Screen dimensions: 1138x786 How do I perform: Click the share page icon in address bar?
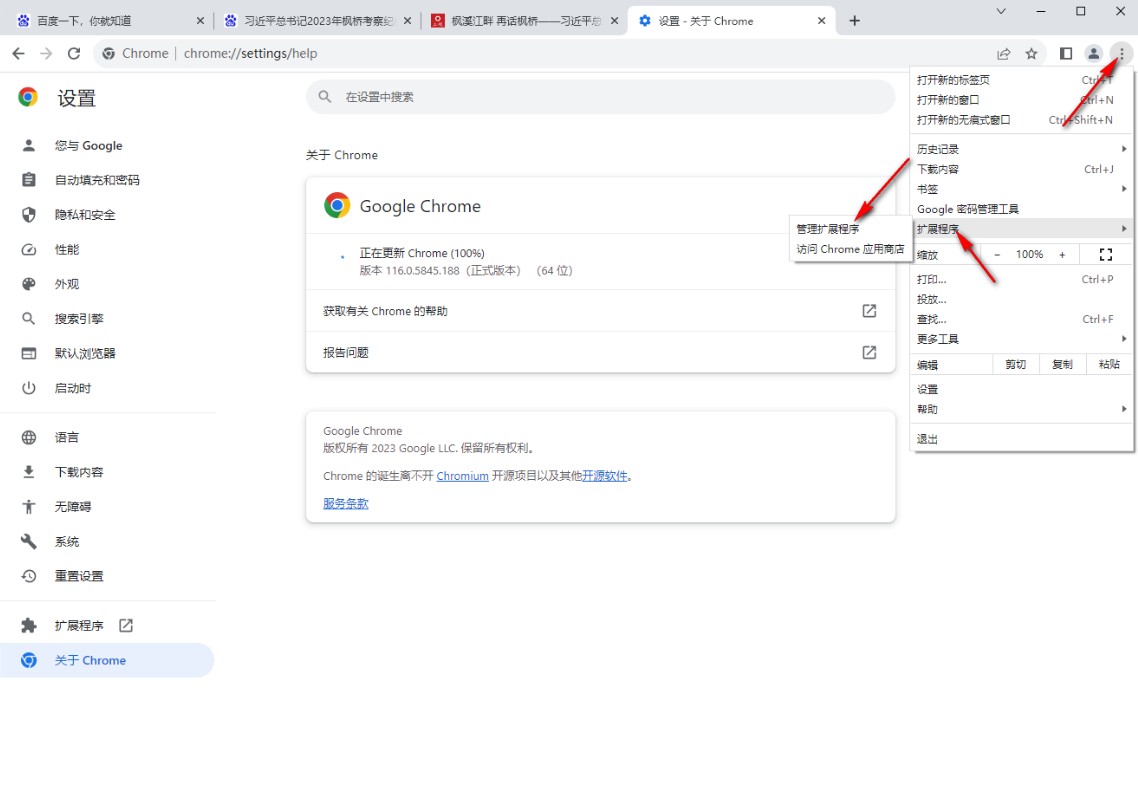[x=1004, y=54]
